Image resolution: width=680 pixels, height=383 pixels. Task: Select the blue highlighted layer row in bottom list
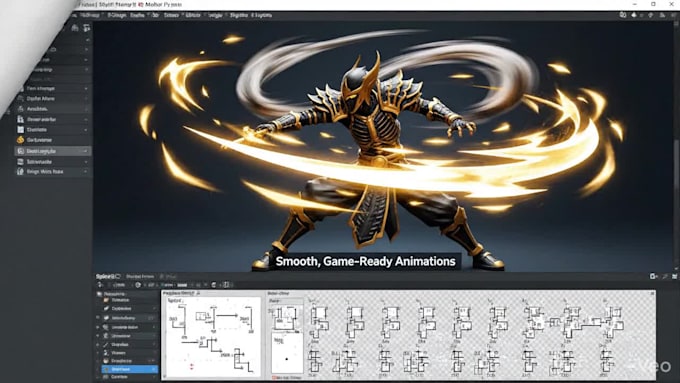[x=129, y=369]
